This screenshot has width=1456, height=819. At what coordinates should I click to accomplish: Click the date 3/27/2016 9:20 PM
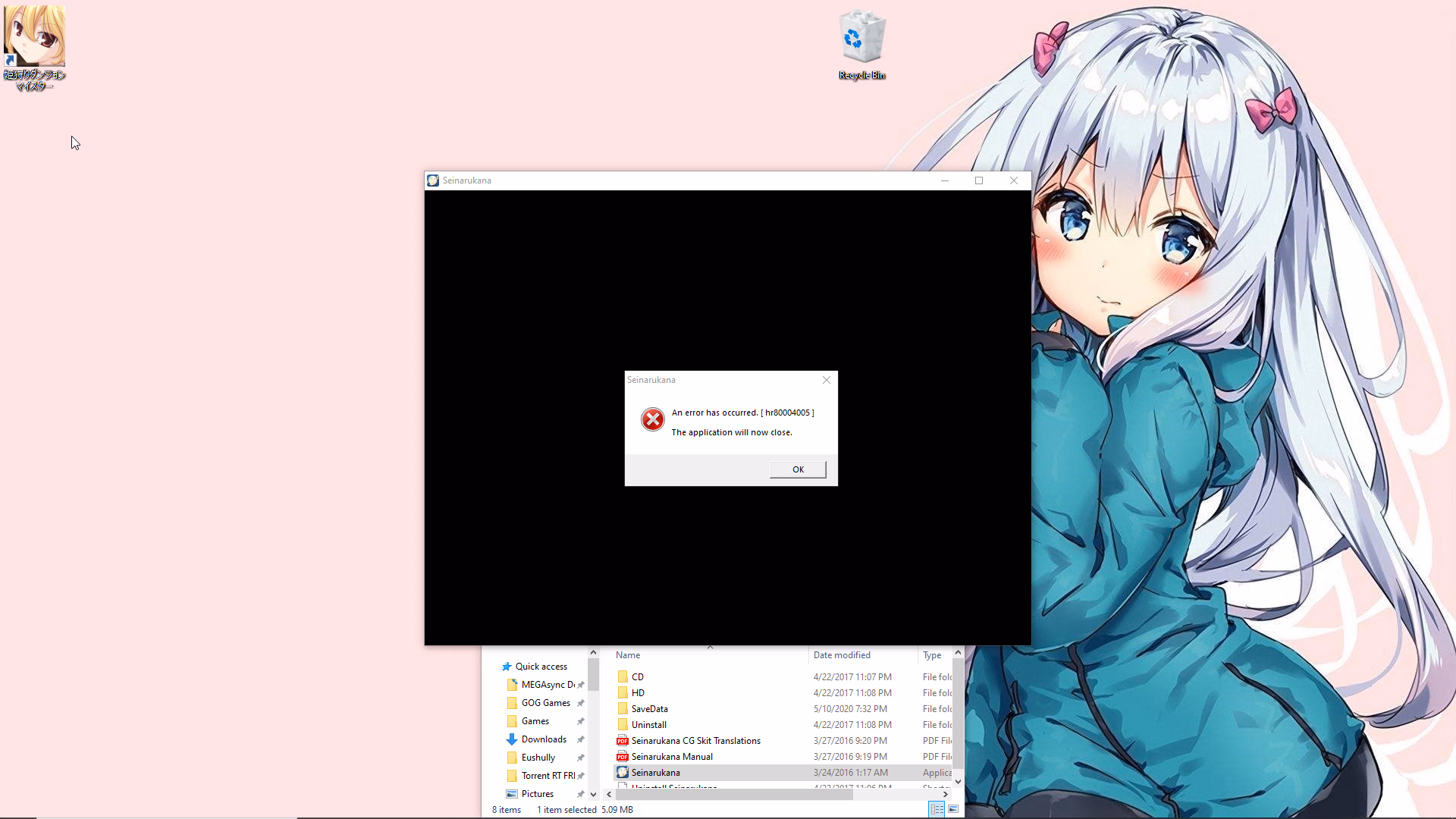coord(850,741)
